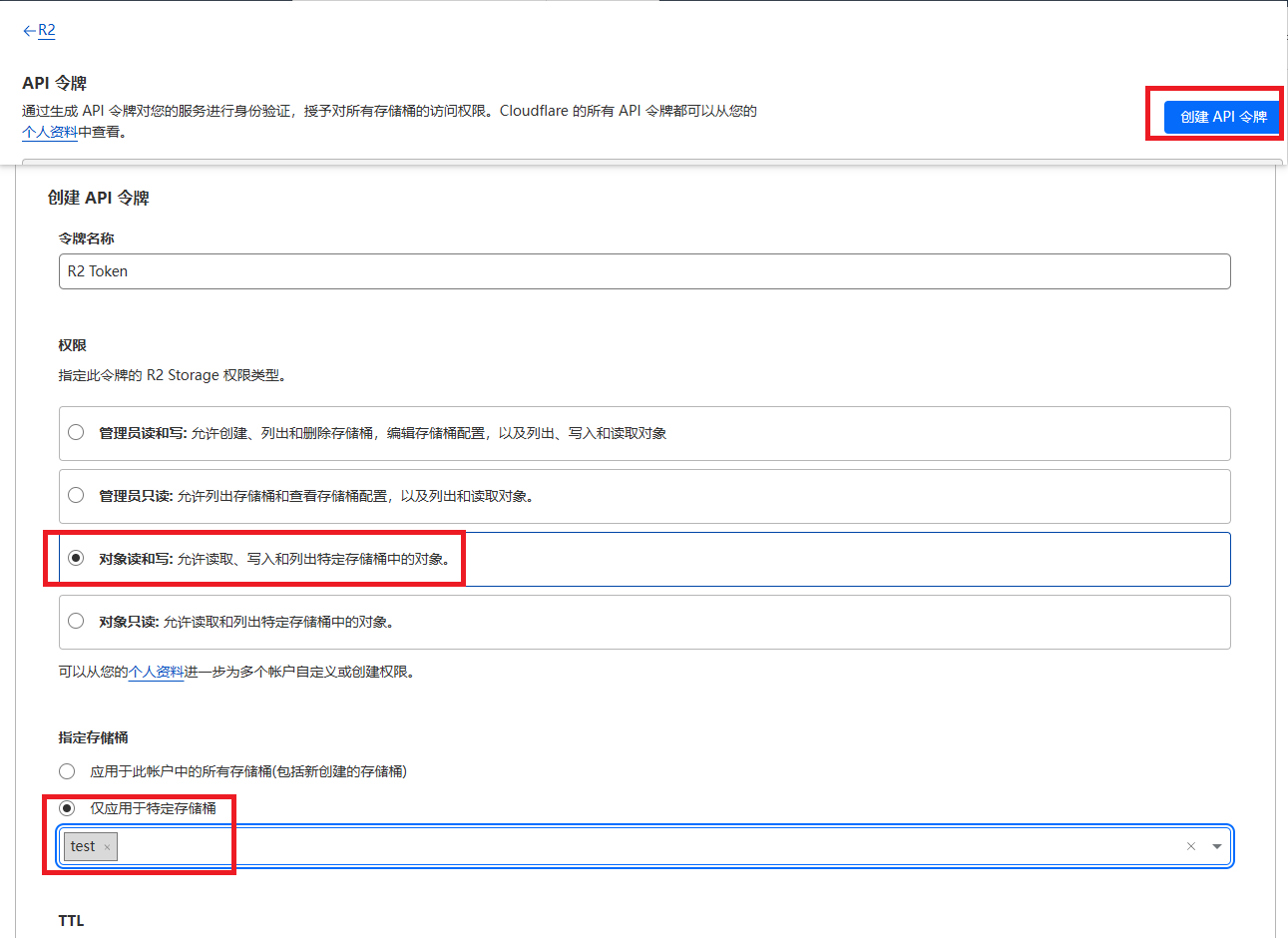Click inside the specific bucket search field

648,846
